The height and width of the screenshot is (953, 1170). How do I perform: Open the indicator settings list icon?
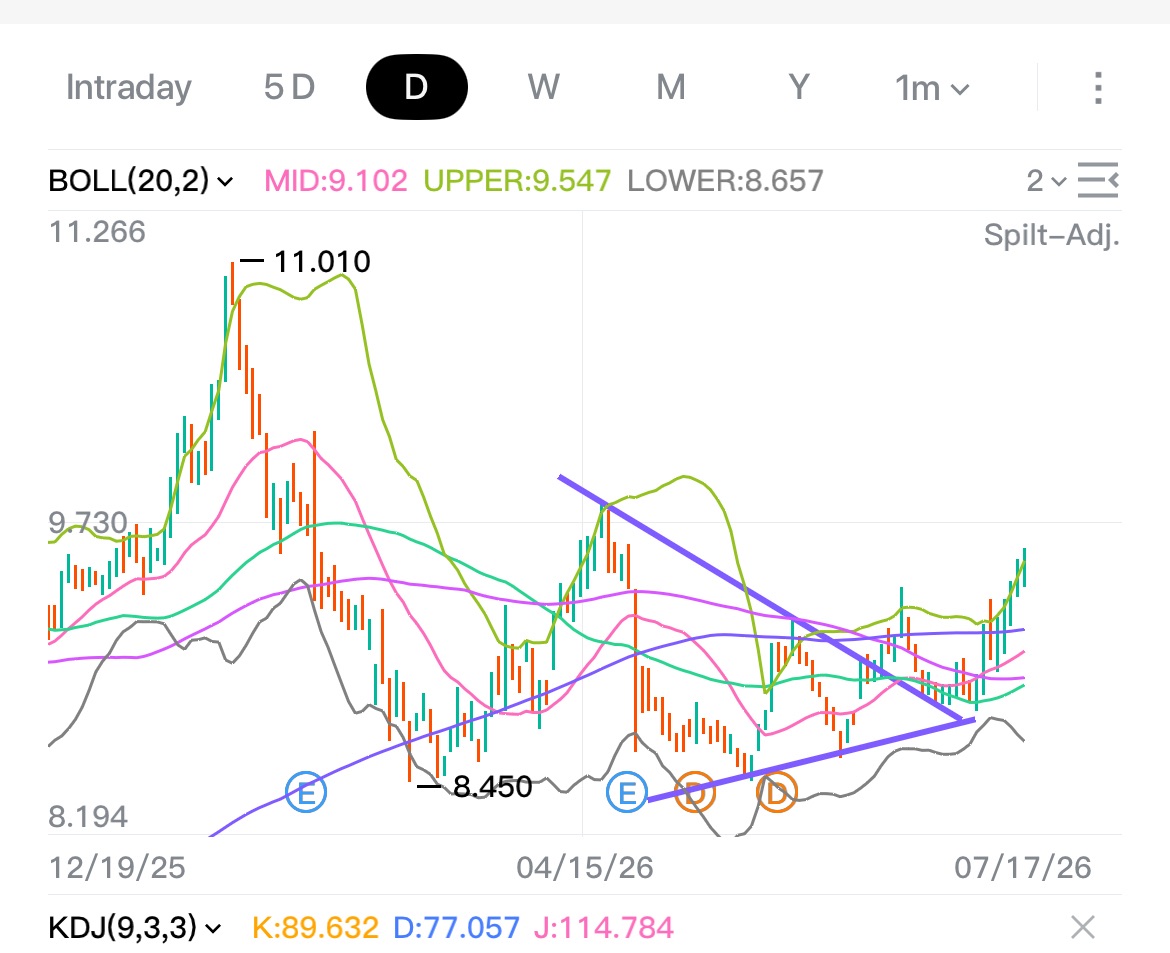pos(1098,180)
